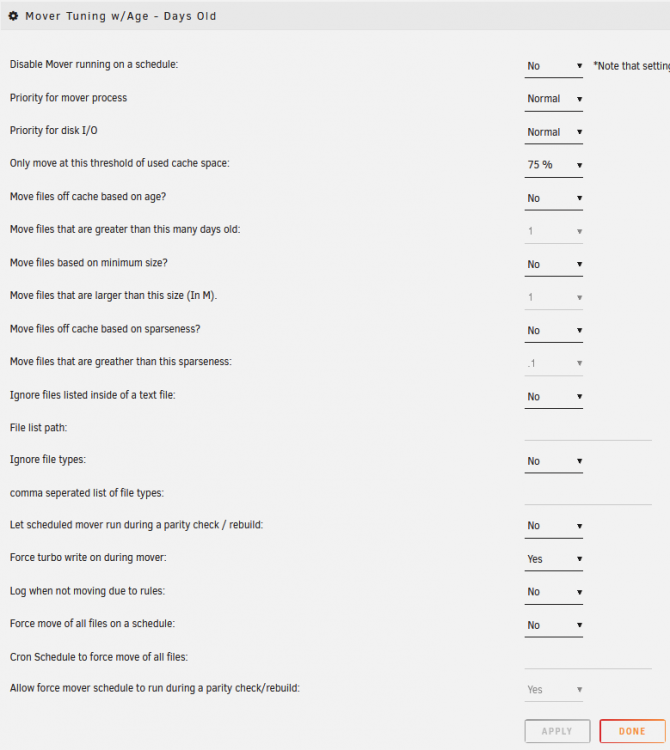
Task: Open the Ignore file types dropdown
Action: [553, 462]
